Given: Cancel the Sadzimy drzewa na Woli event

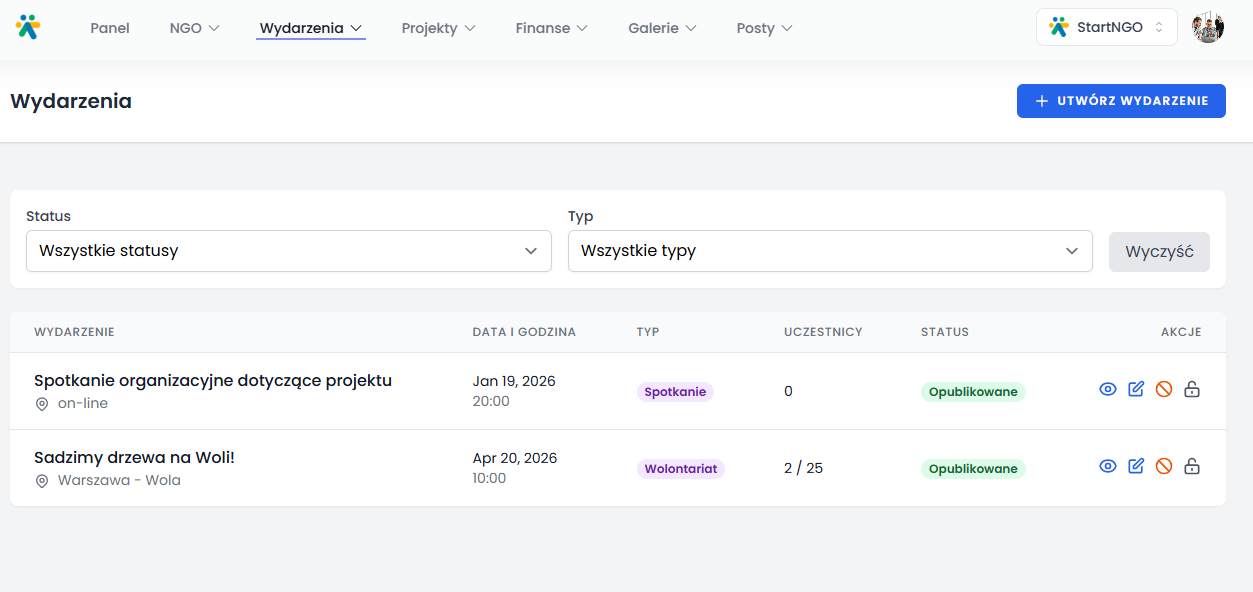Looking at the screenshot, I should (1164, 466).
